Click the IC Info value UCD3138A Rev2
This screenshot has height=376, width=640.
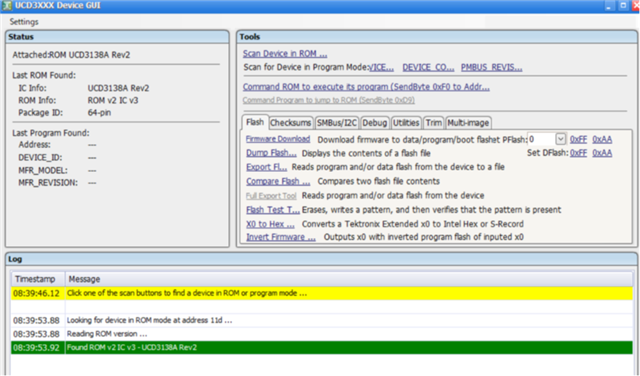coord(118,88)
